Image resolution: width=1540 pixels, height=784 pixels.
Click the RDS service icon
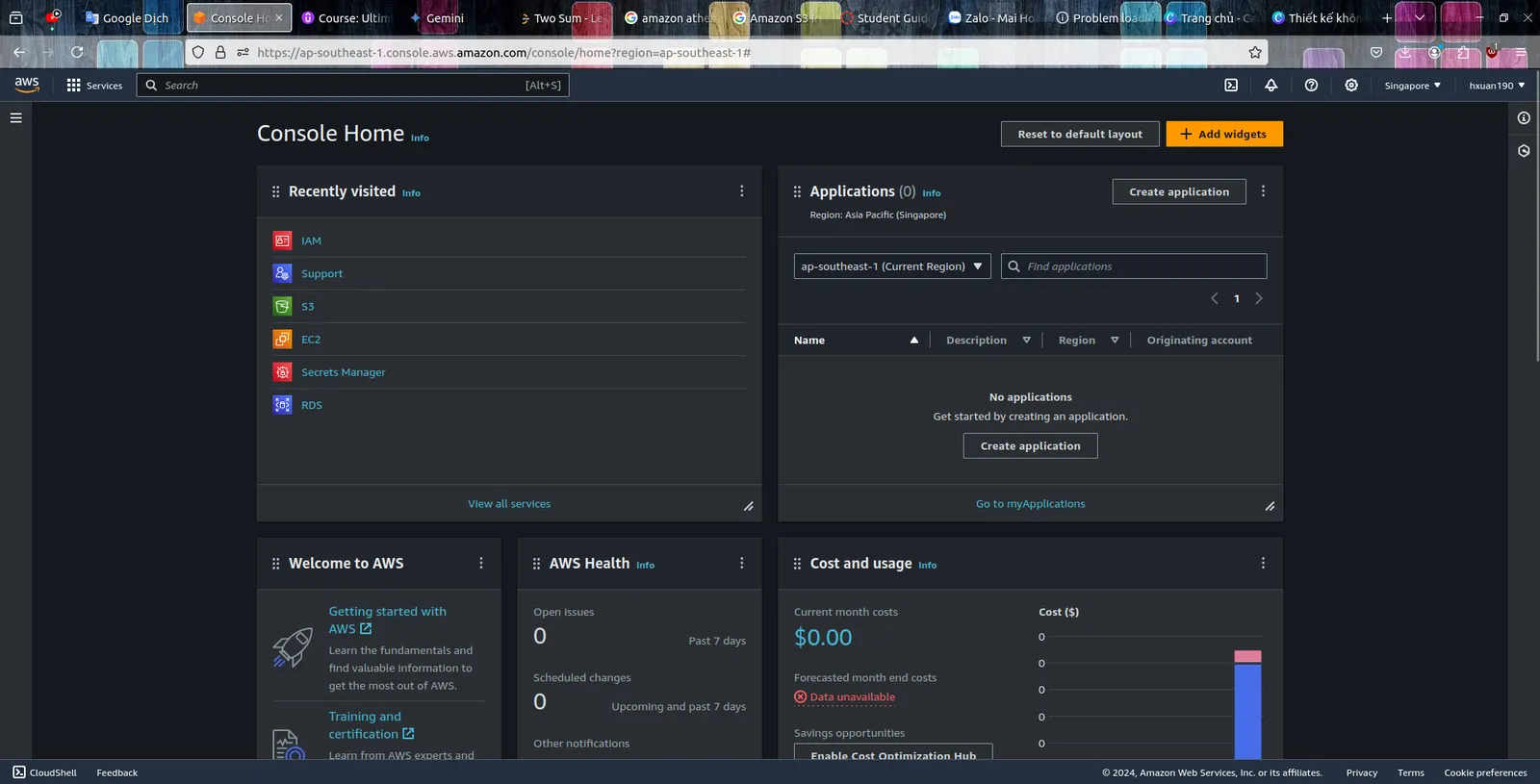click(282, 405)
